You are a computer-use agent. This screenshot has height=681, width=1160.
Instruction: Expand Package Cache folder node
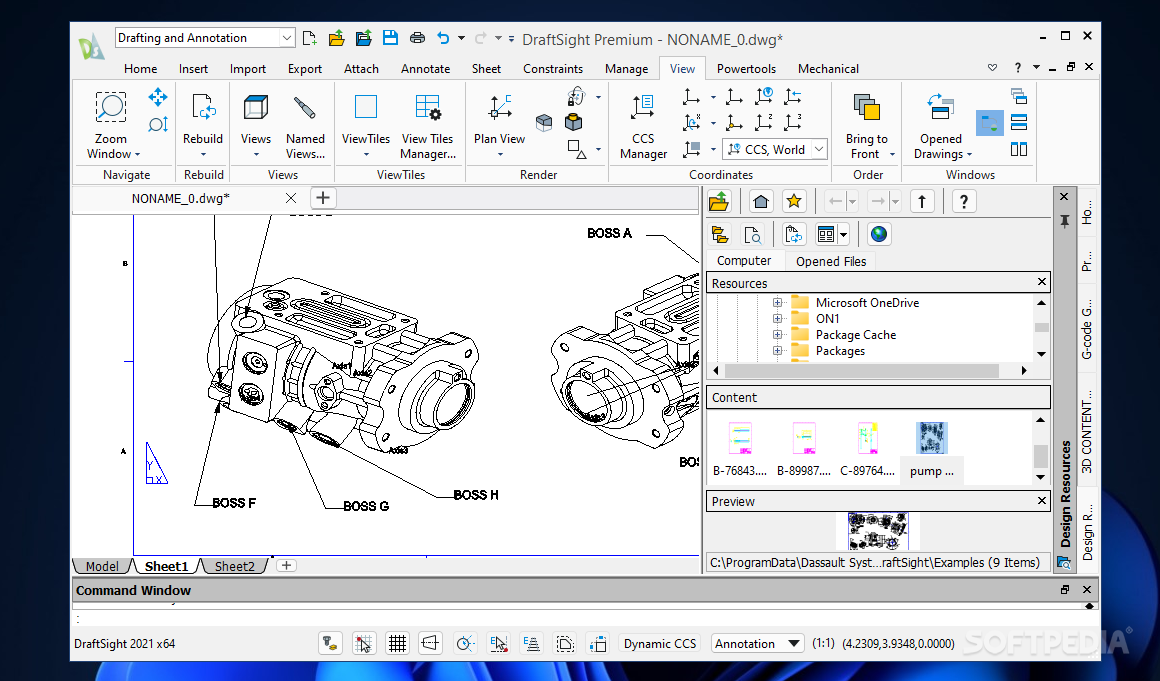point(777,335)
